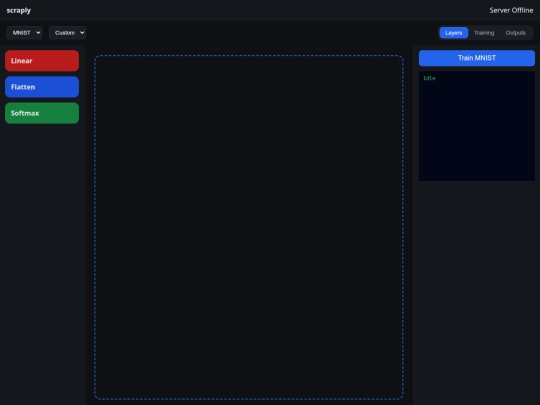Open the MNIST dataset dropdown
Screen dimensions: 540x405
[24, 33]
